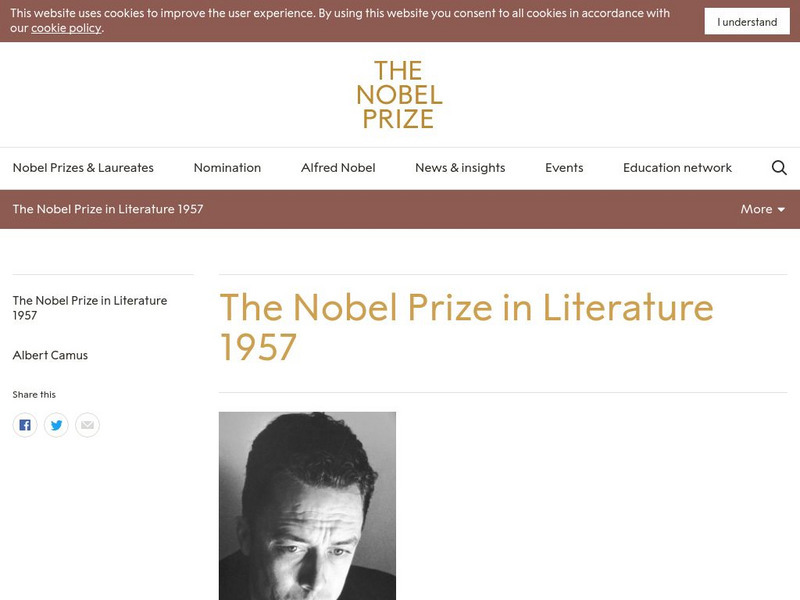The image size is (800, 600).
Task: Open Education network menu item
Action: click(677, 168)
